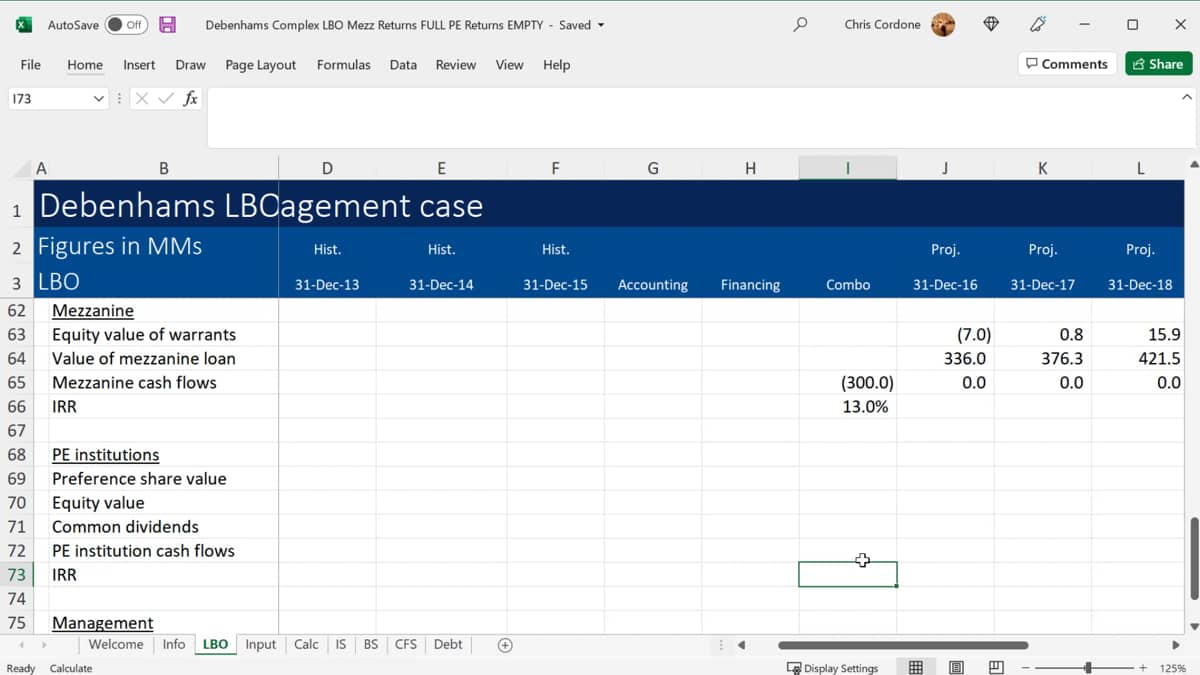Switch to Page Break Preview icon
Screen dimensions: 1200x675
point(996,667)
